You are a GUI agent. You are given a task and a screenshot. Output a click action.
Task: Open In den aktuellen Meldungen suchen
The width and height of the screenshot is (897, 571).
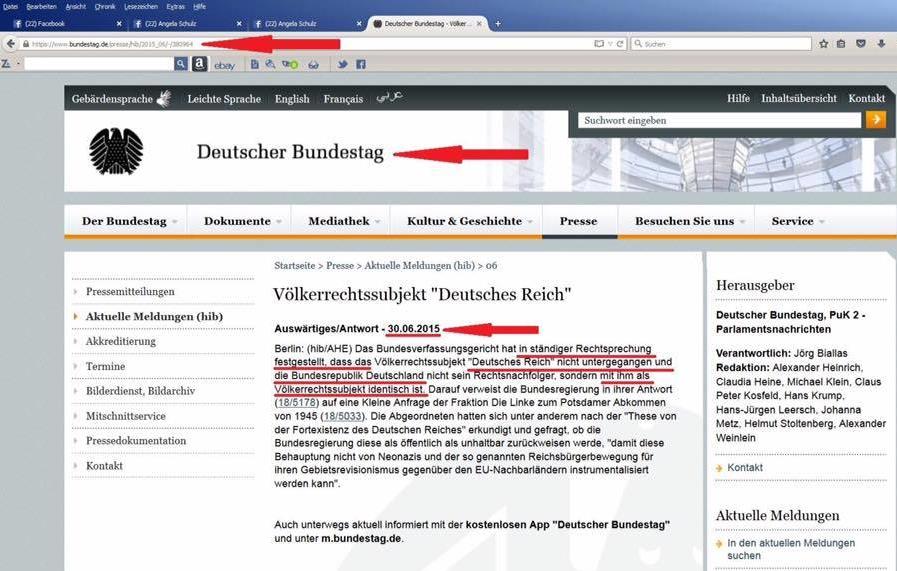click(791, 549)
